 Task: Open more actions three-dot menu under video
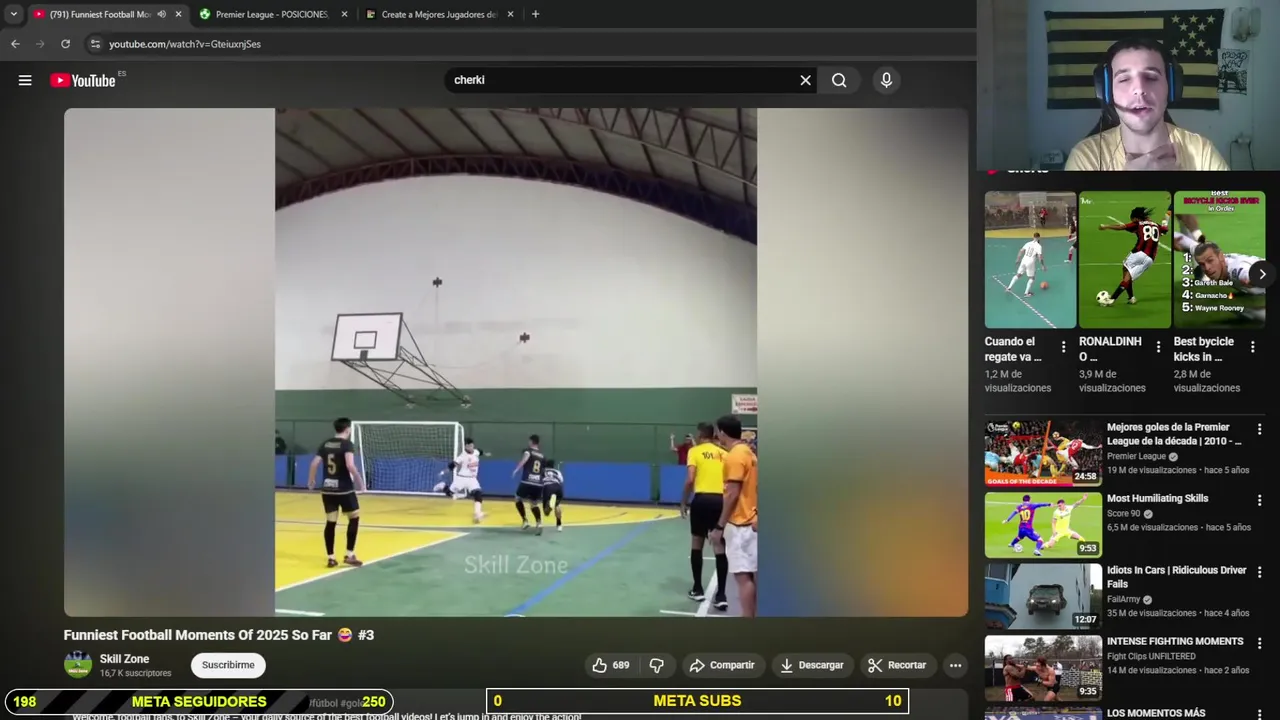955,665
